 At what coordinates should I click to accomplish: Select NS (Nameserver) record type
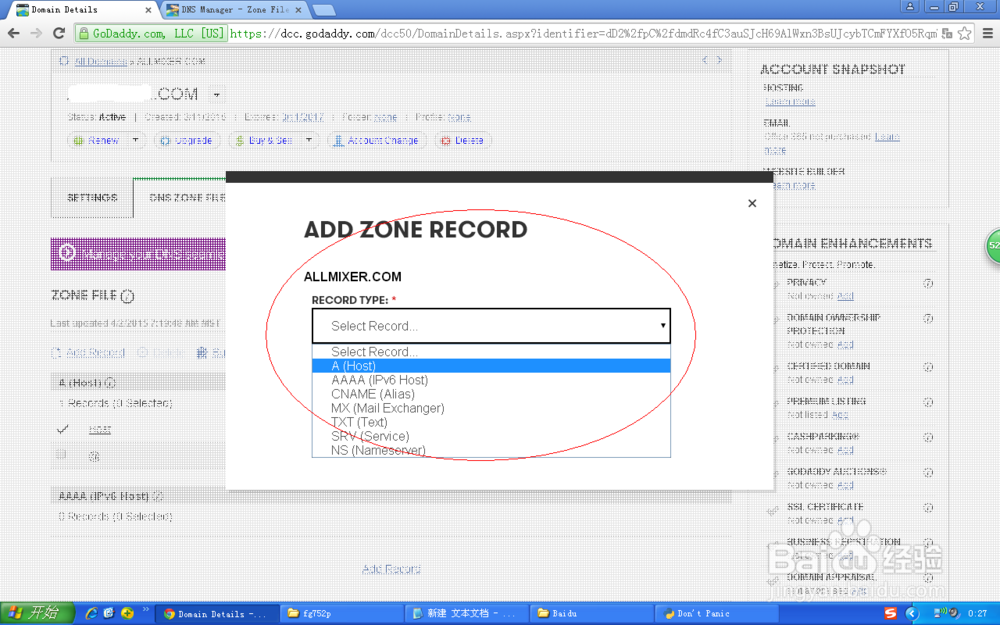(x=491, y=450)
